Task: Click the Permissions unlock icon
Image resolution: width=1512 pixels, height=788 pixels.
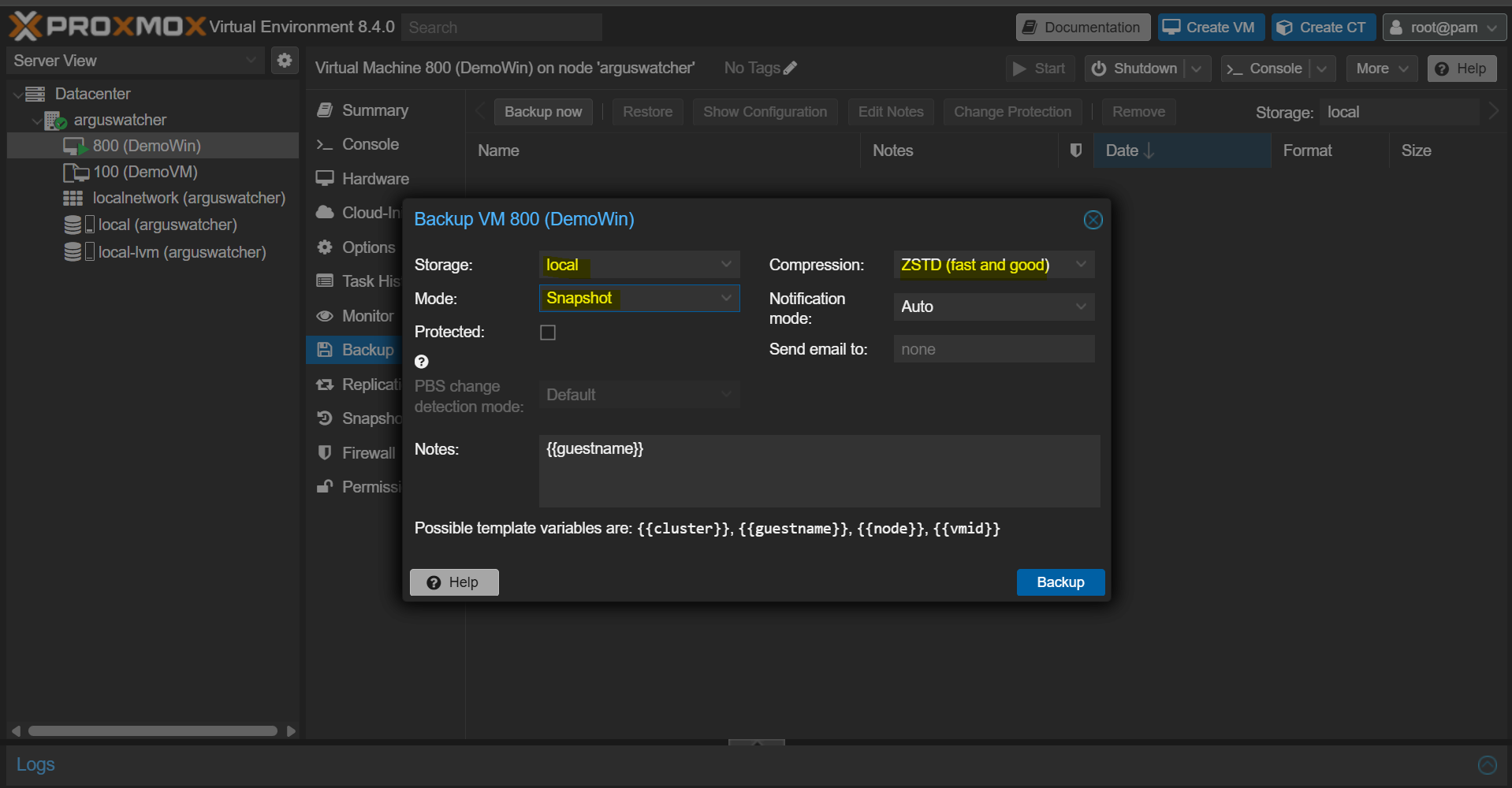Action: (x=325, y=486)
